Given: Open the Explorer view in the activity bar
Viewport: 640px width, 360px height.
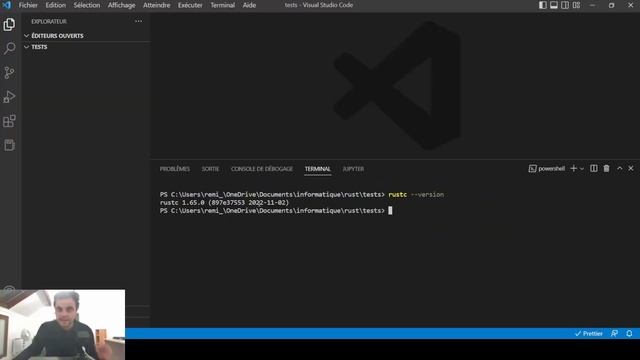Looking at the screenshot, I should pos(9,24).
